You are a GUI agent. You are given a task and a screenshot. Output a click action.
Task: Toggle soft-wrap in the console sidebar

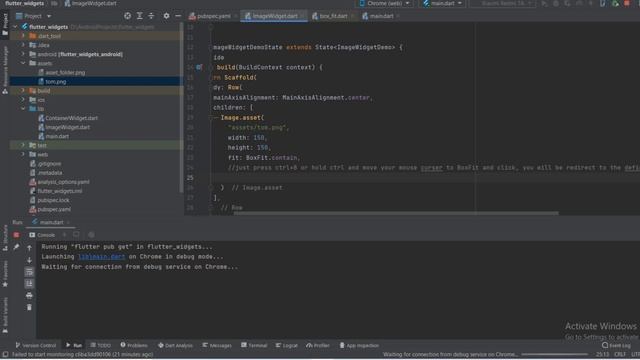[29, 272]
